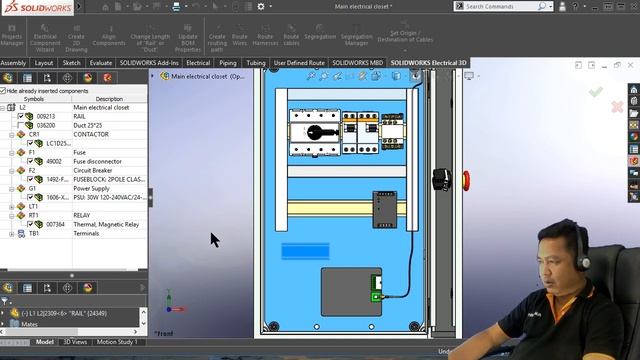Click the Zoom to Area view icon
The height and width of the screenshot is (360, 640).
[x=324, y=76]
